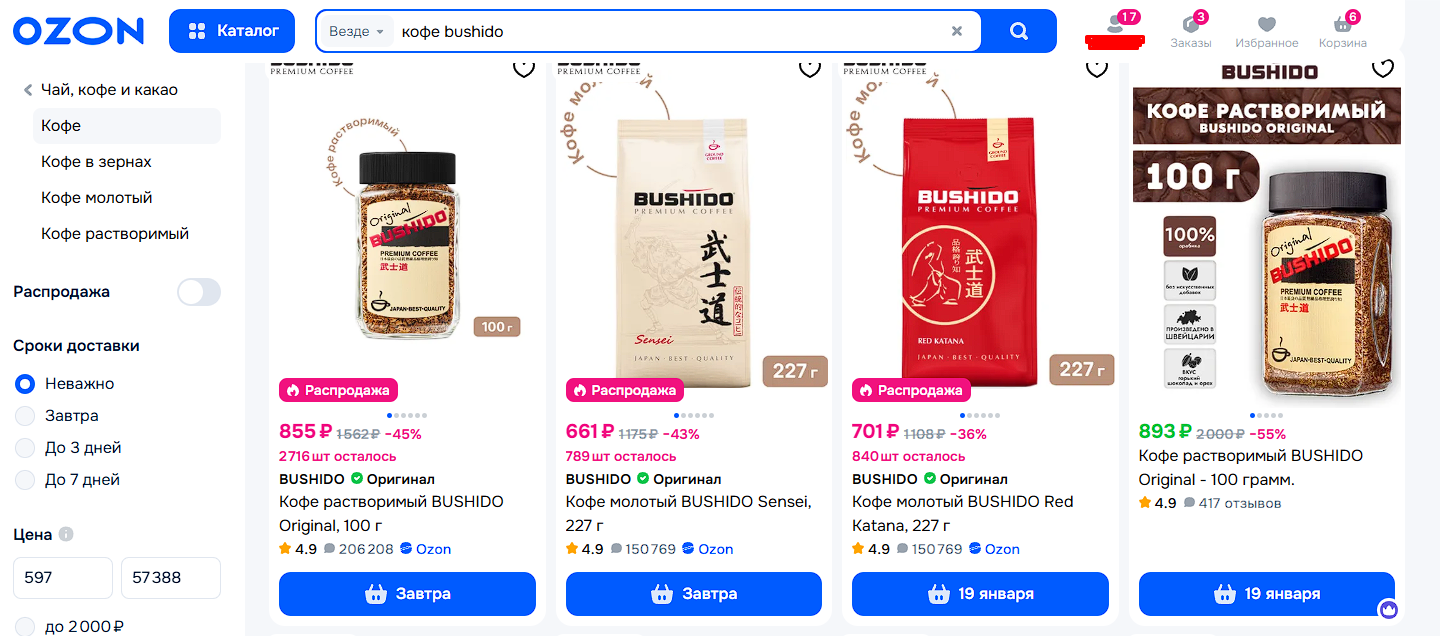The height and width of the screenshot is (636, 1440).
Task: Select the Завтра delivery radio option
Action: pyautogui.click(x=25, y=416)
